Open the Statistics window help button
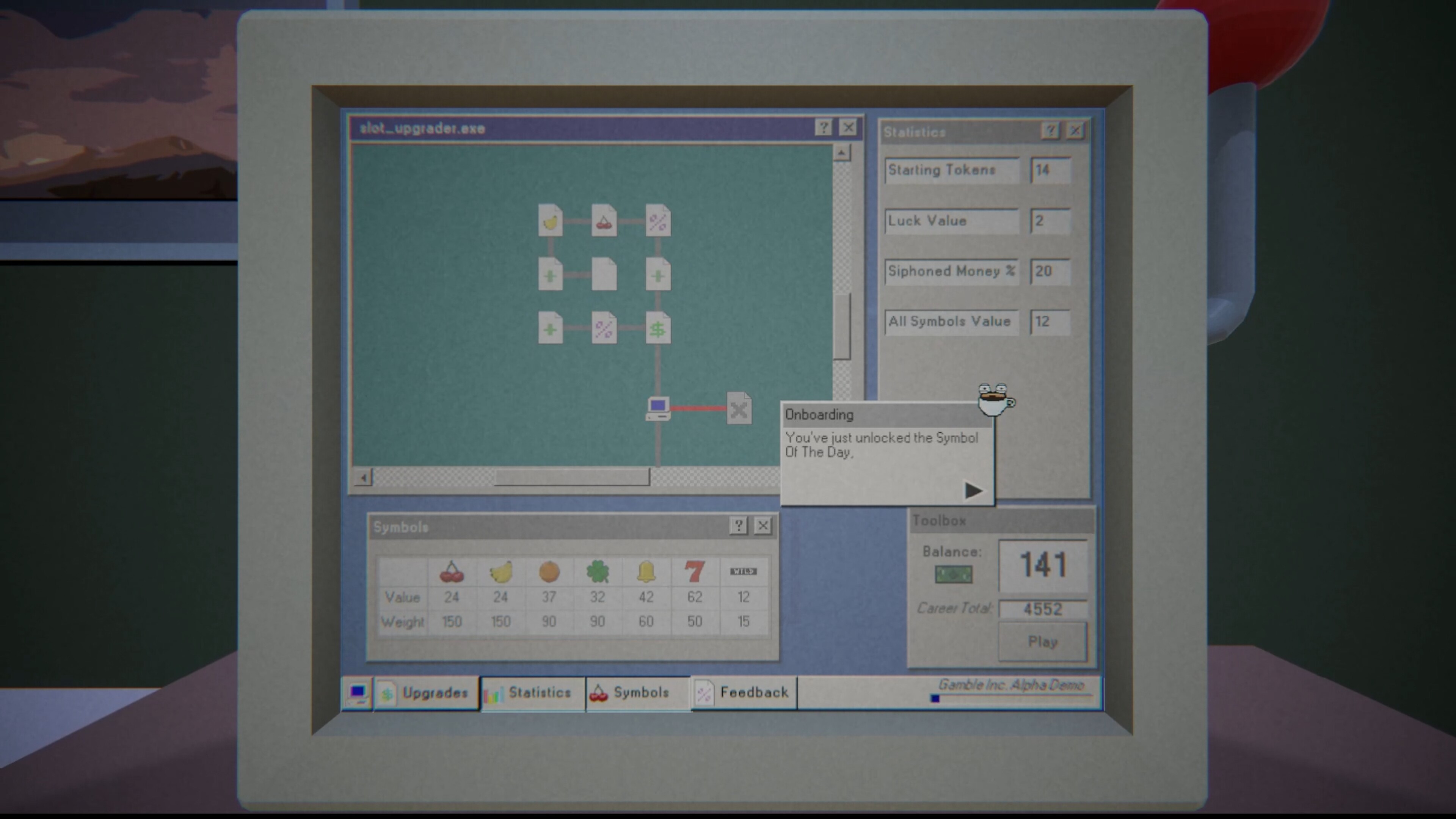The width and height of the screenshot is (1456, 819). (1050, 131)
